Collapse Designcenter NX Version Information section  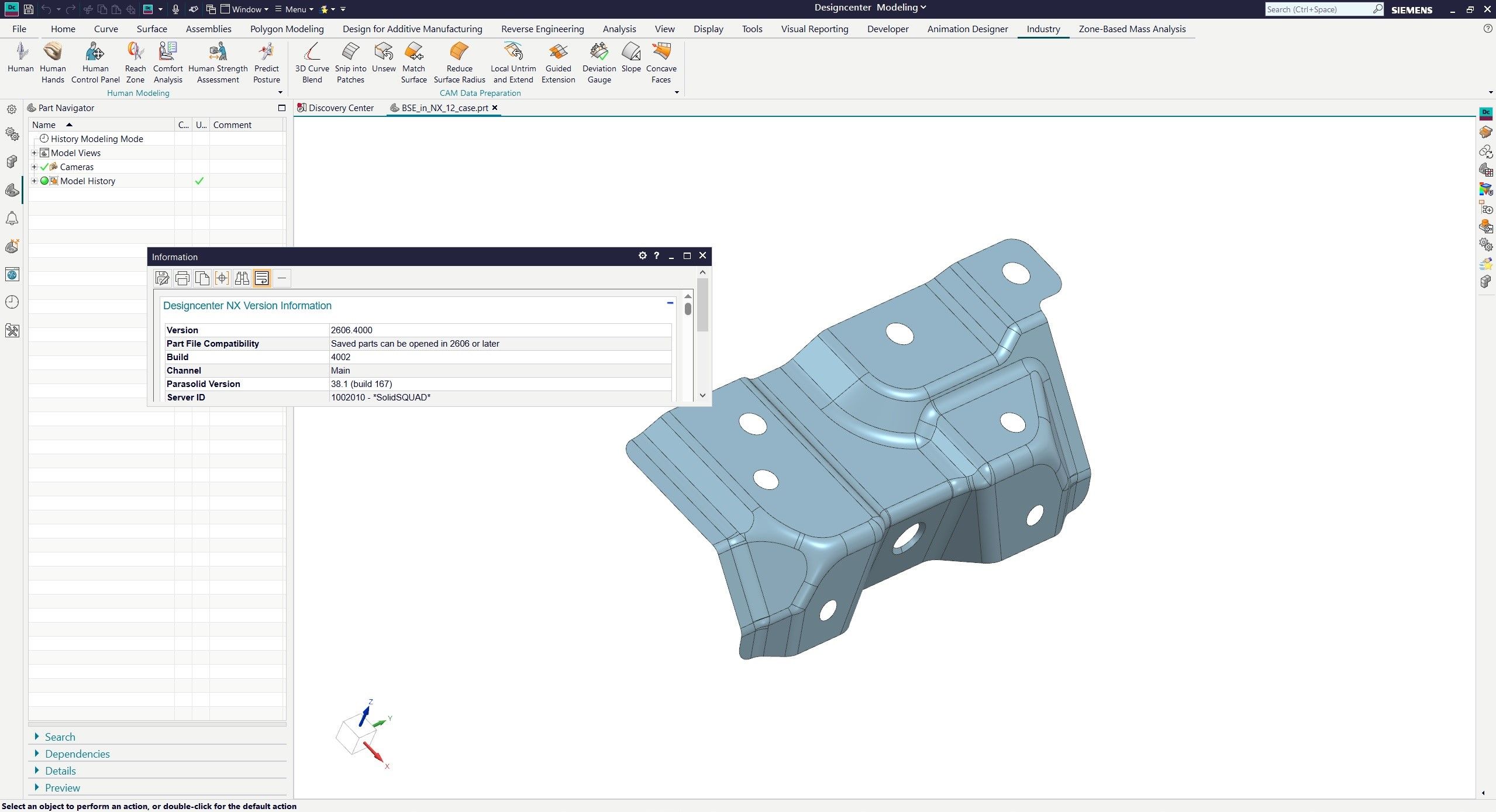coord(670,303)
